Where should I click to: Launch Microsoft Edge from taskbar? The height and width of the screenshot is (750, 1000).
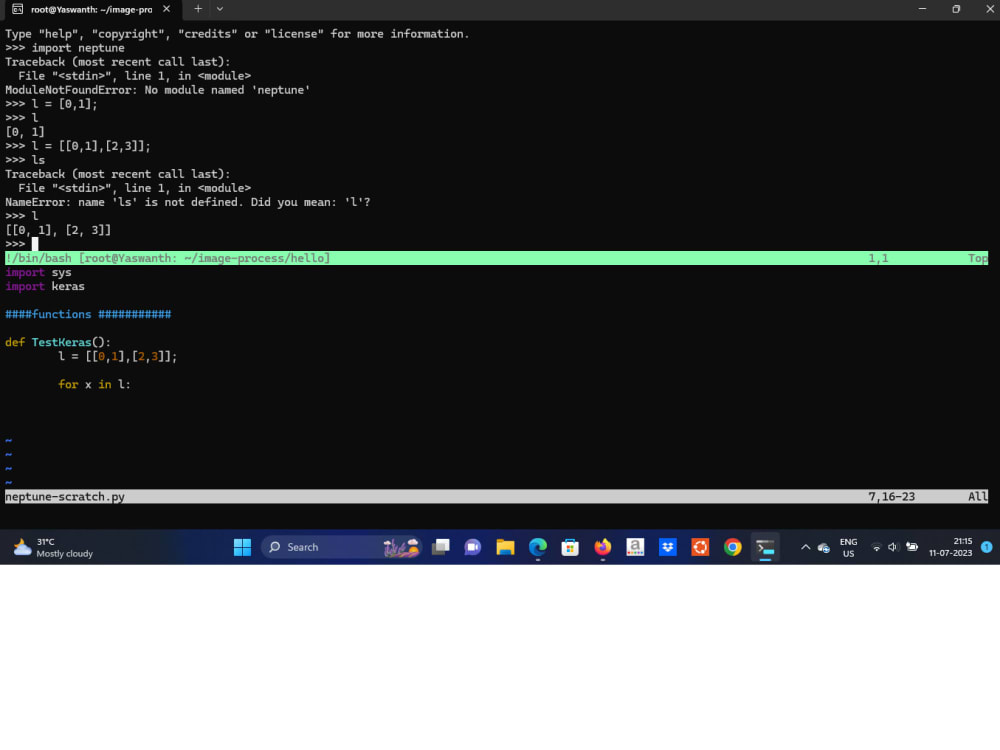coord(537,547)
